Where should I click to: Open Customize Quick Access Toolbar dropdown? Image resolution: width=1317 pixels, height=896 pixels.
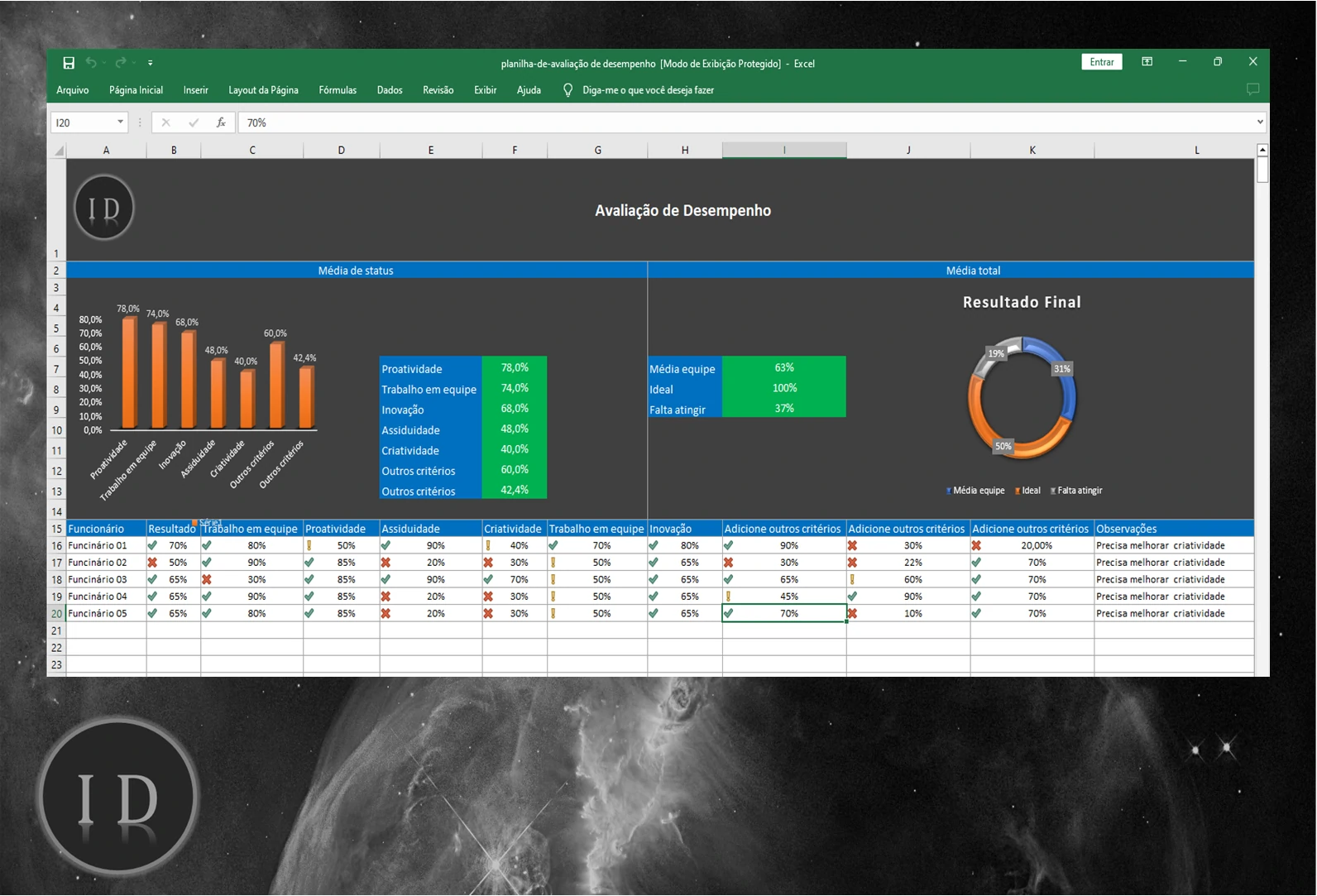point(150,63)
